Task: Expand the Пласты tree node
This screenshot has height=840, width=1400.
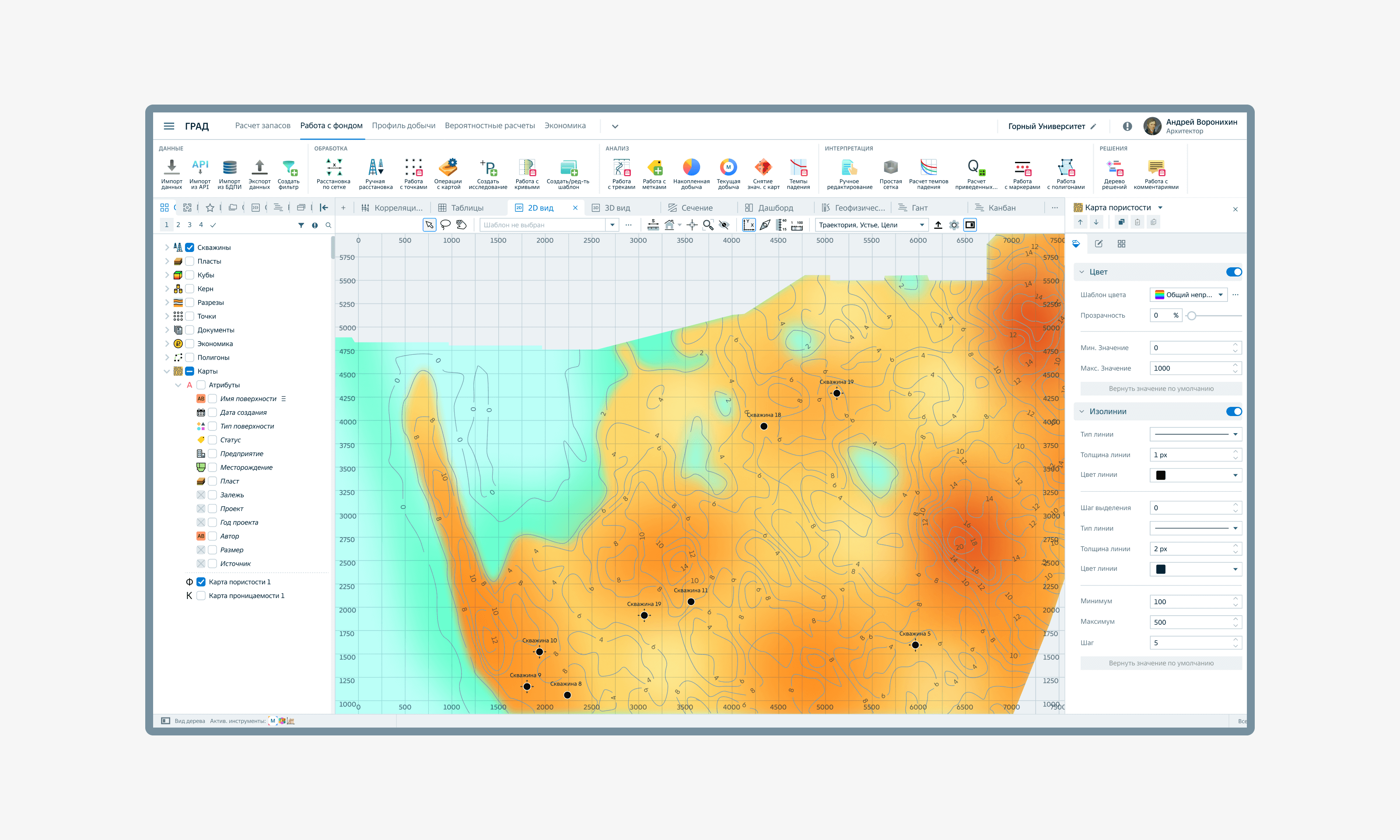Action: click(x=166, y=262)
